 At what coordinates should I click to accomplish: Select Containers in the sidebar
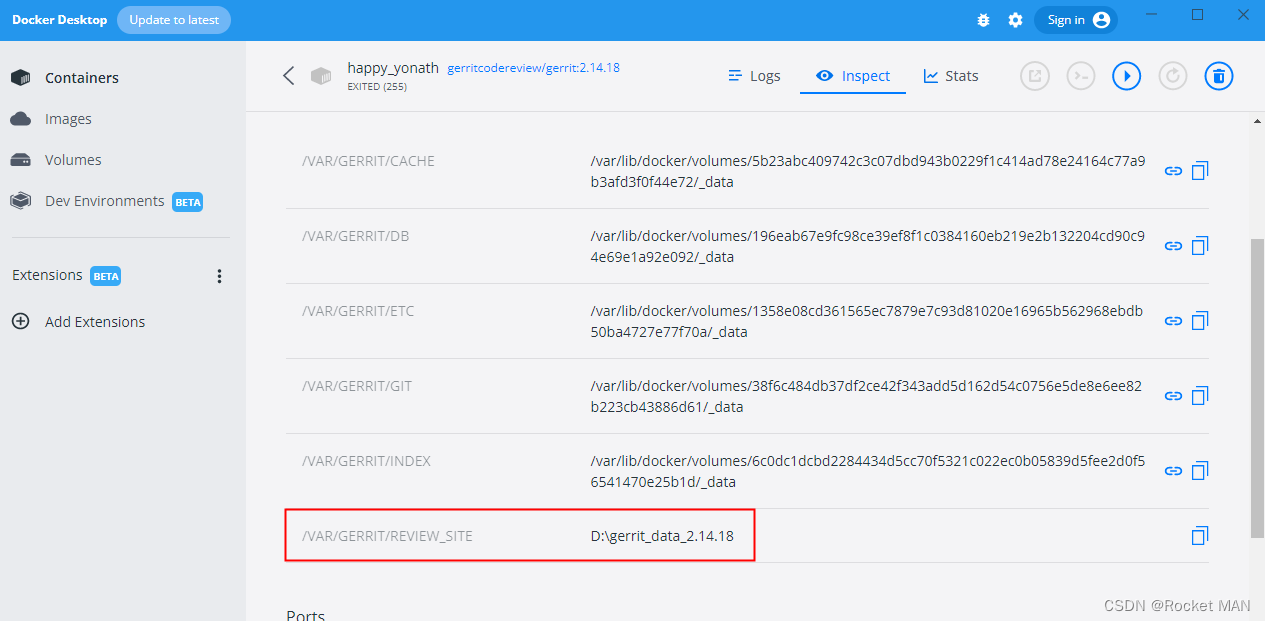(82, 77)
